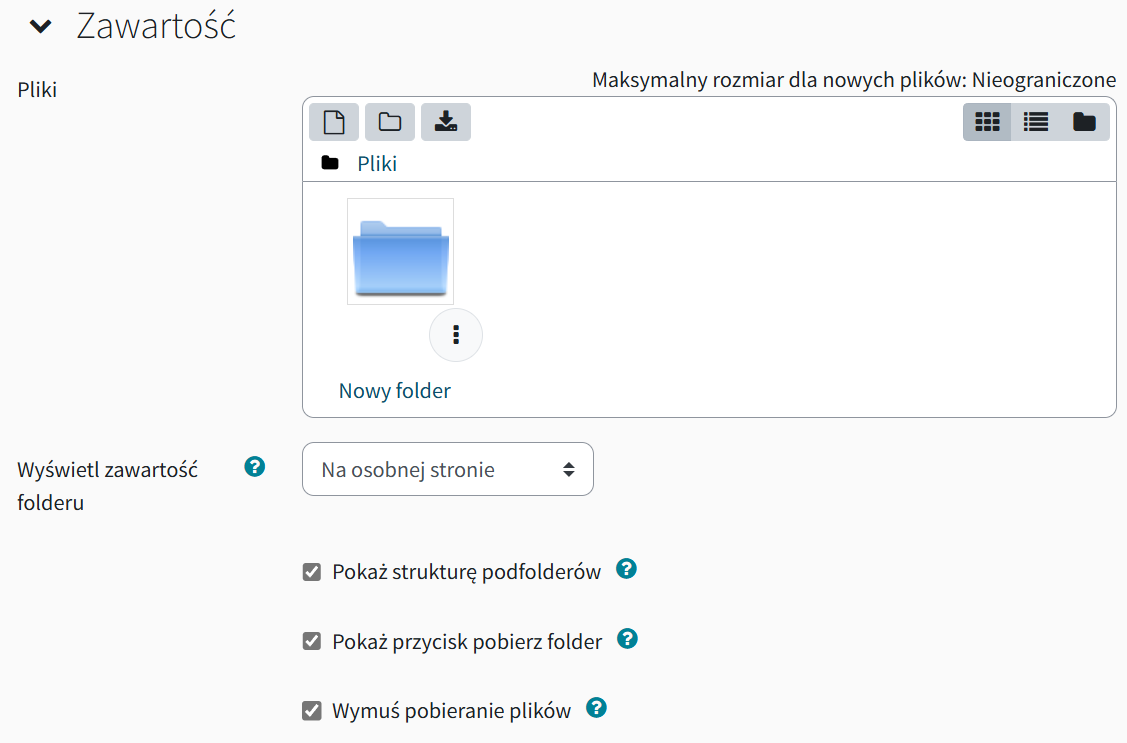Switch to the detailed list view
The height and width of the screenshot is (743, 1127).
tap(1036, 122)
